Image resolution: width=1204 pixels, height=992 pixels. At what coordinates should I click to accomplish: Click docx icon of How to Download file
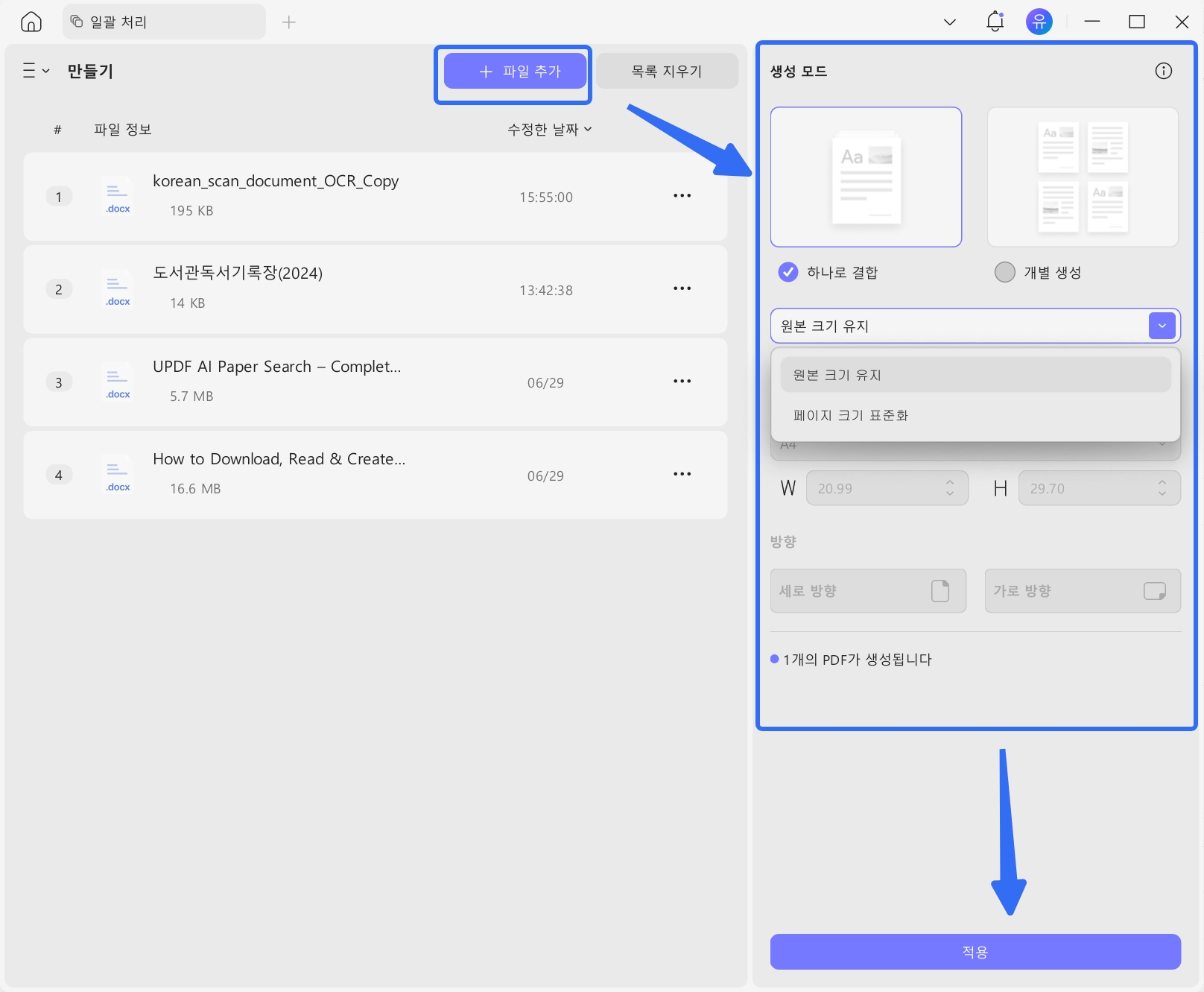point(118,475)
